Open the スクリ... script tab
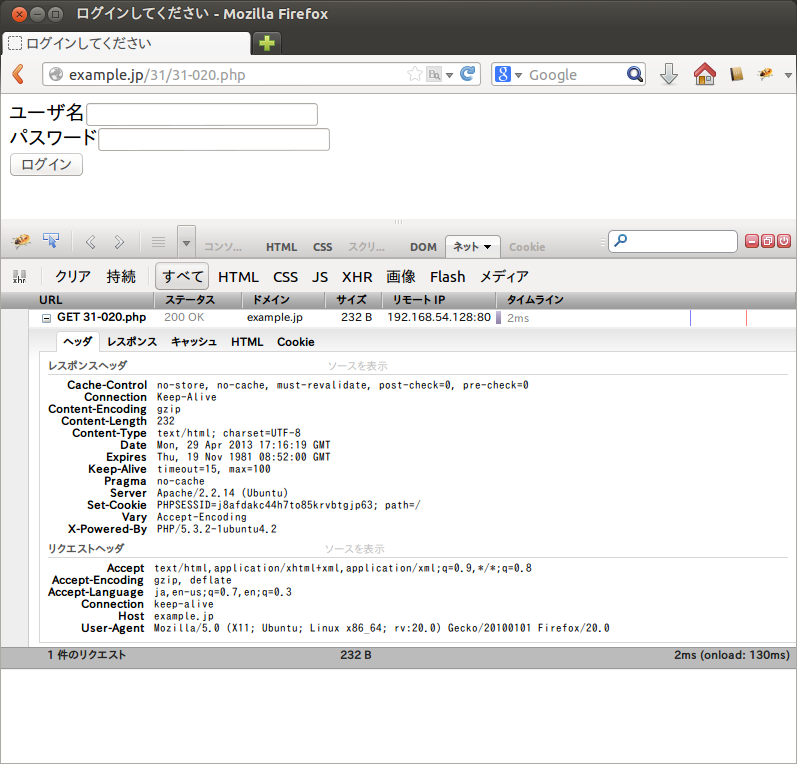This screenshot has height=764, width=797. 366,247
